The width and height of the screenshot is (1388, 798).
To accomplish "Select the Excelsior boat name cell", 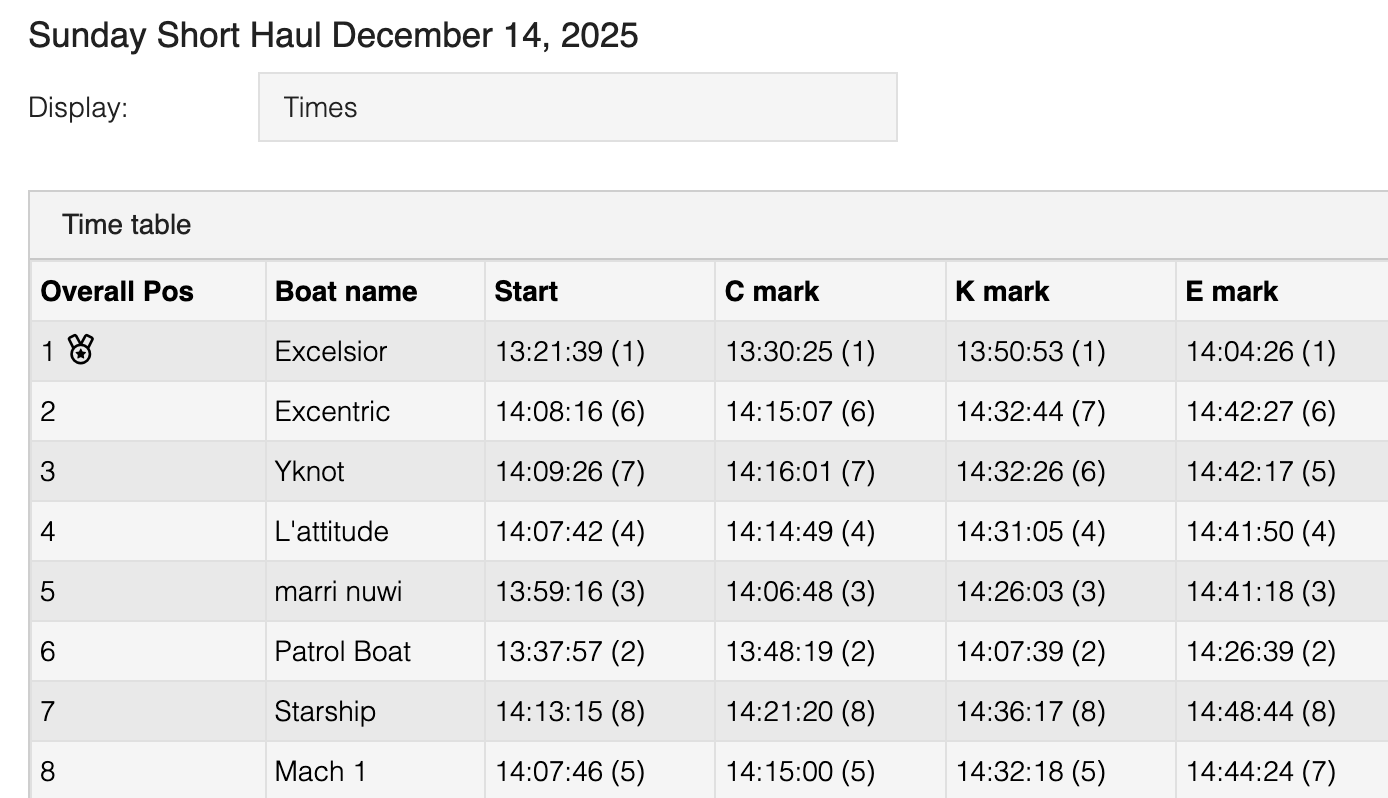I will pos(331,351).
